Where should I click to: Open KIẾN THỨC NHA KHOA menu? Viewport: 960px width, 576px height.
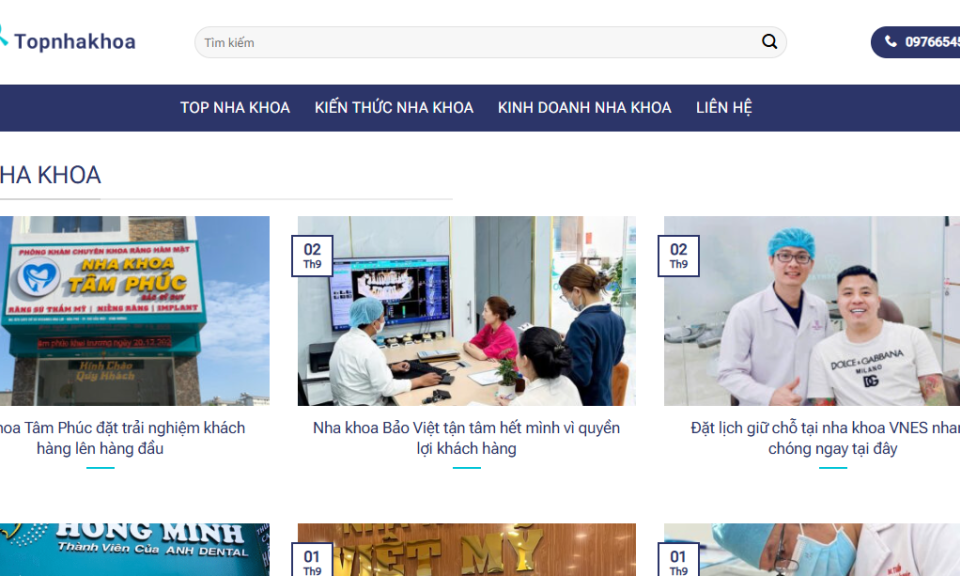coord(394,108)
